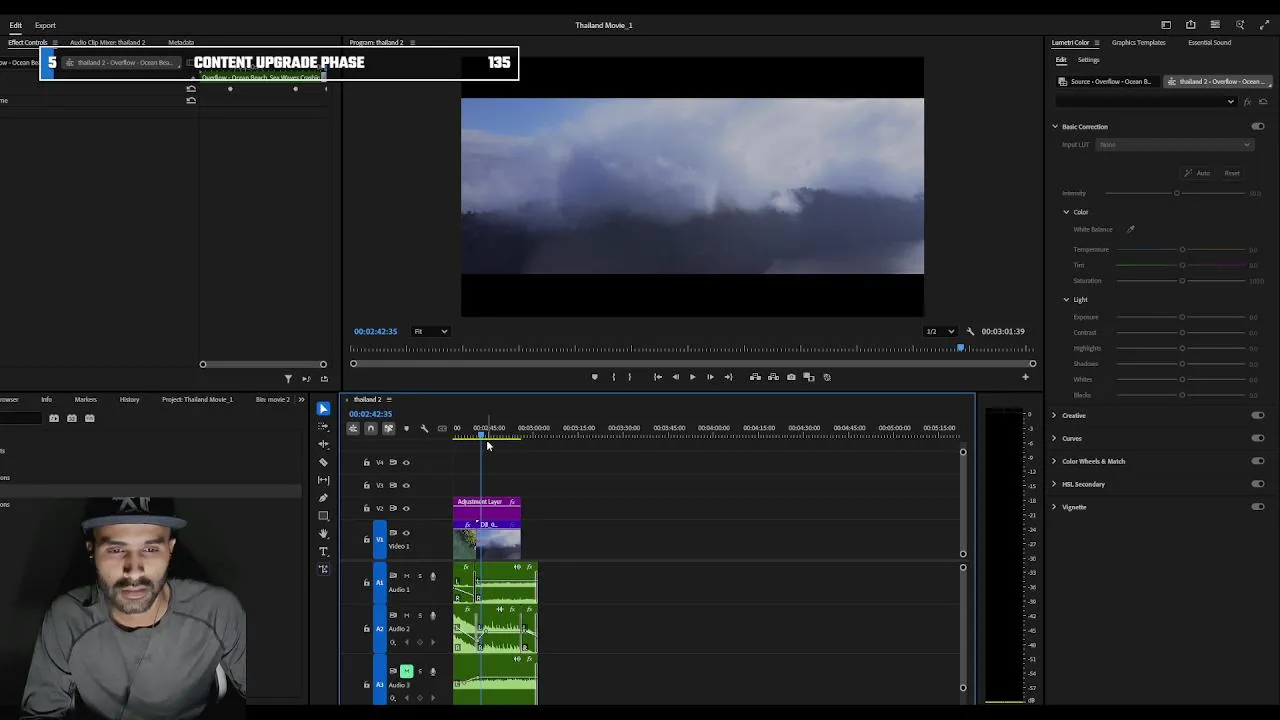The image size is (1280, 720).
Task: Collapse the Light subsection
Action: pyautogui.click(x=1066, y=300)
